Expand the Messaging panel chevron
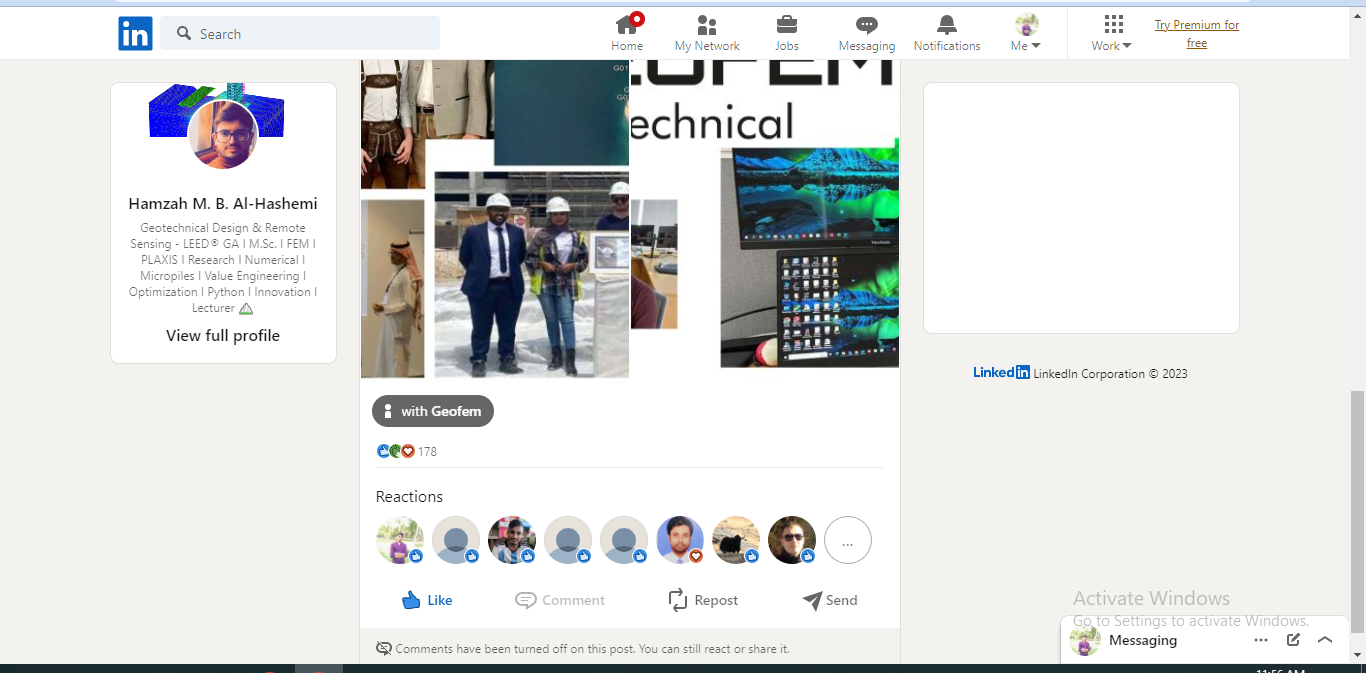 [x=1325, y=640]
